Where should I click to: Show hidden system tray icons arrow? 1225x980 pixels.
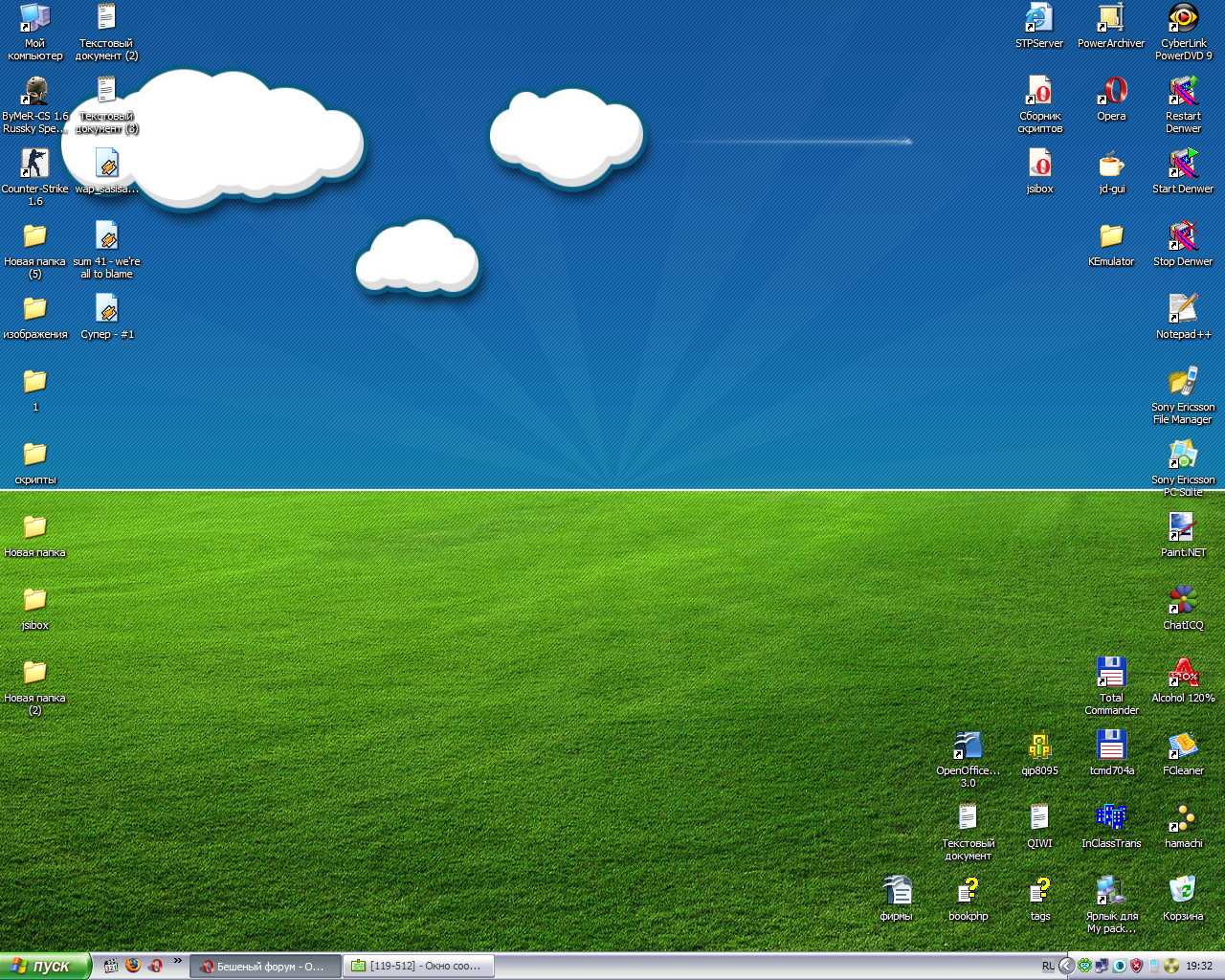pyautogui.click(x=1066, y=966)
